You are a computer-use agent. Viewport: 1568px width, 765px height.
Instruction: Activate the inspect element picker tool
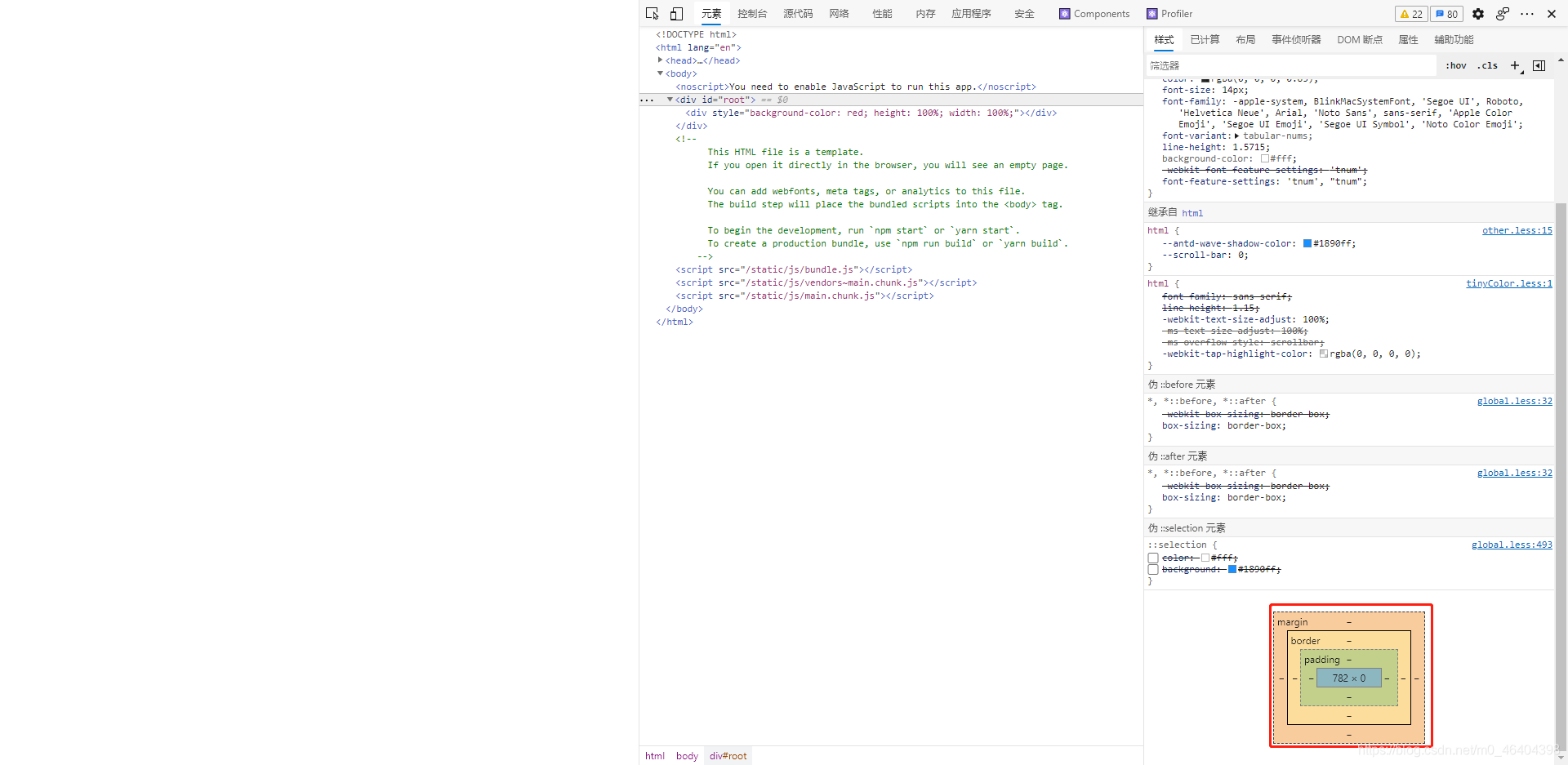click(x=652, y=14)
